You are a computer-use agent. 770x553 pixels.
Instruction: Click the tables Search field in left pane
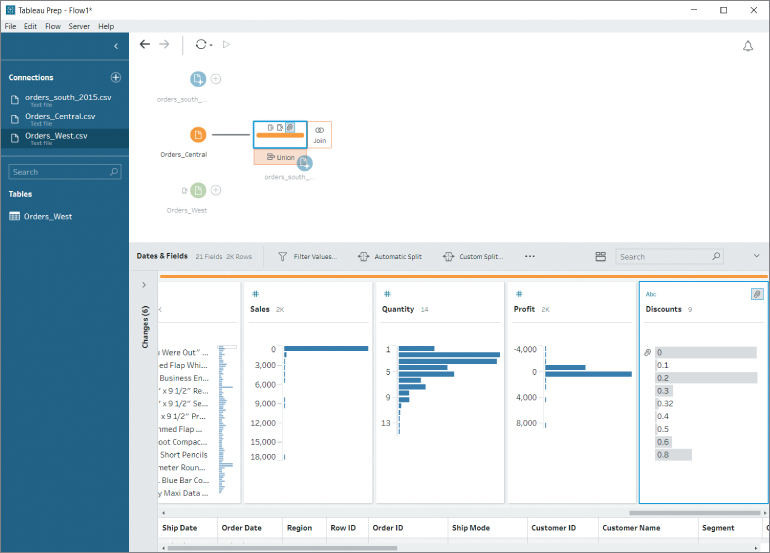pos(64,172)
